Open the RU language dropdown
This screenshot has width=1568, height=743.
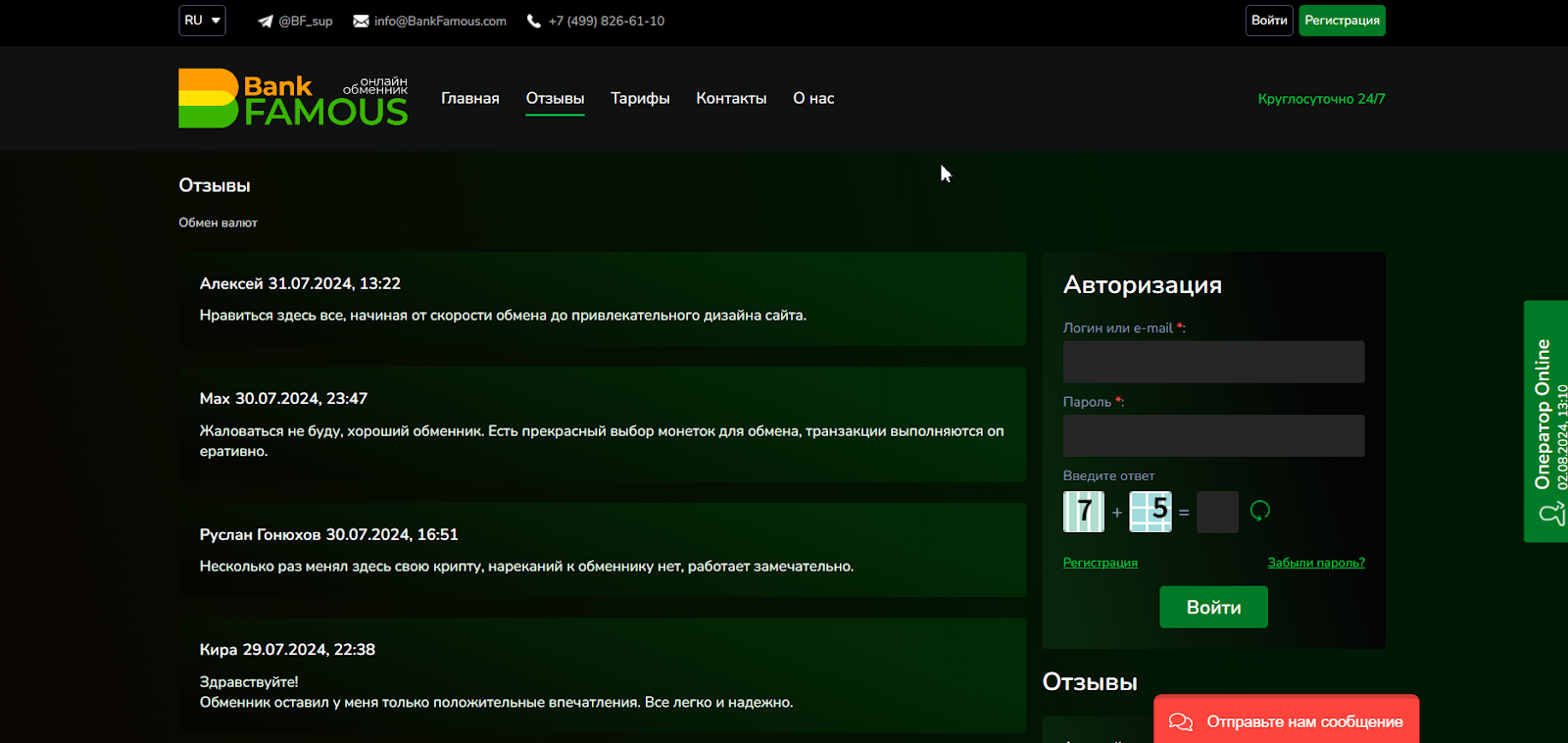[202, 21]
